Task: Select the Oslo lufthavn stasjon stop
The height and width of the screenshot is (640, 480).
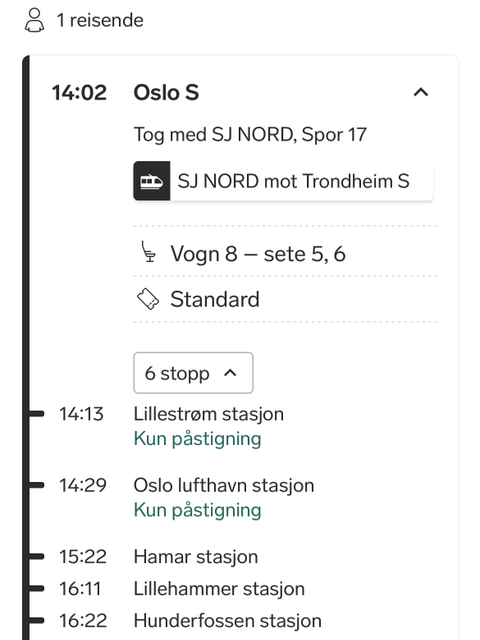Action: [224, 486]
